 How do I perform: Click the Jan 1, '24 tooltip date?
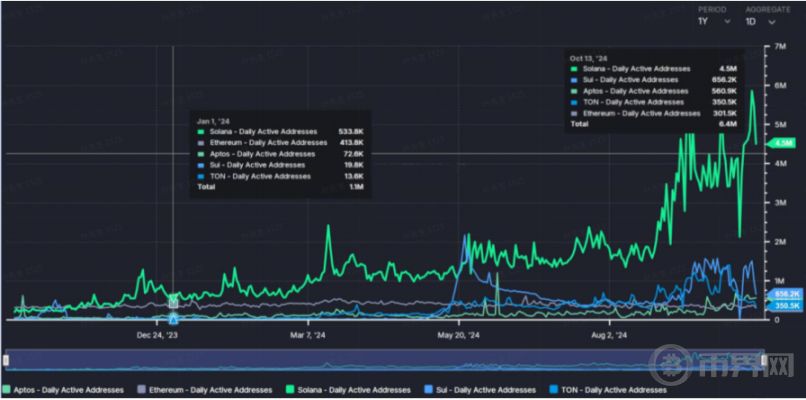(x=211, y=121)
